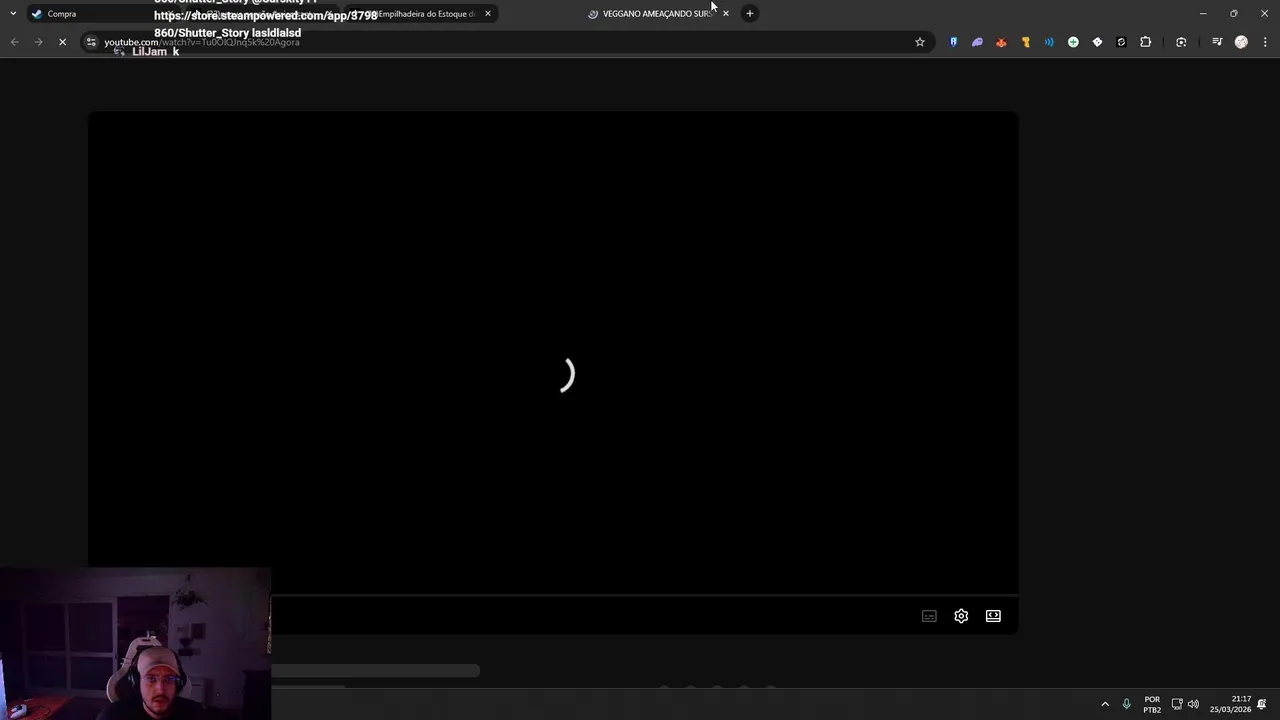The image size is (1280, 720).
Task: Go back to previous page
Action: (x=14, y=42)
